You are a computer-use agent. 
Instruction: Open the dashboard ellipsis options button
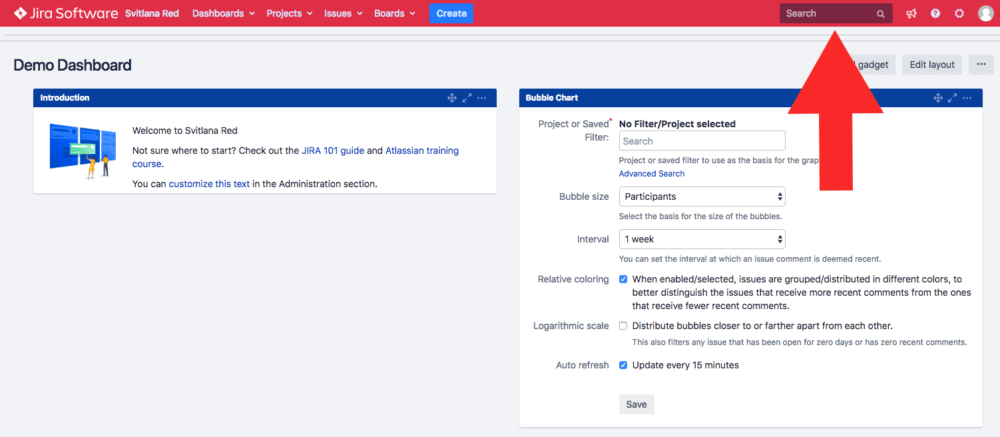pyautogui.click(x=981, y=64)
